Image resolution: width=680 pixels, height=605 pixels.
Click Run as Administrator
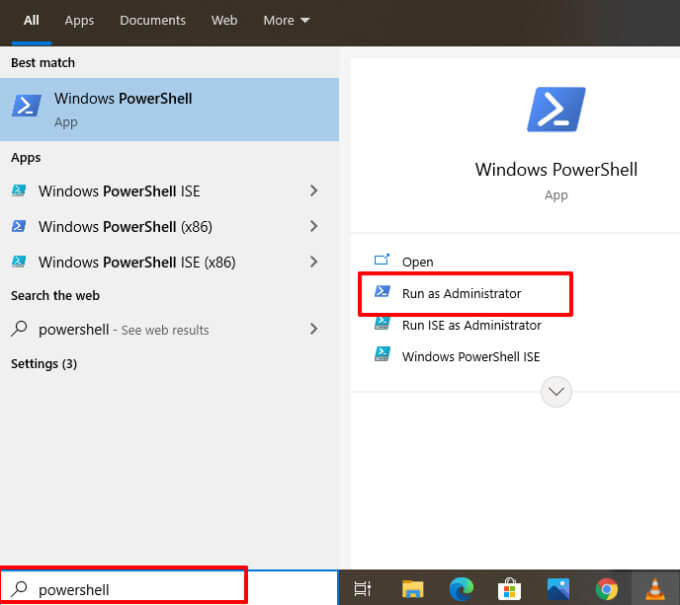tap(461, 294)
